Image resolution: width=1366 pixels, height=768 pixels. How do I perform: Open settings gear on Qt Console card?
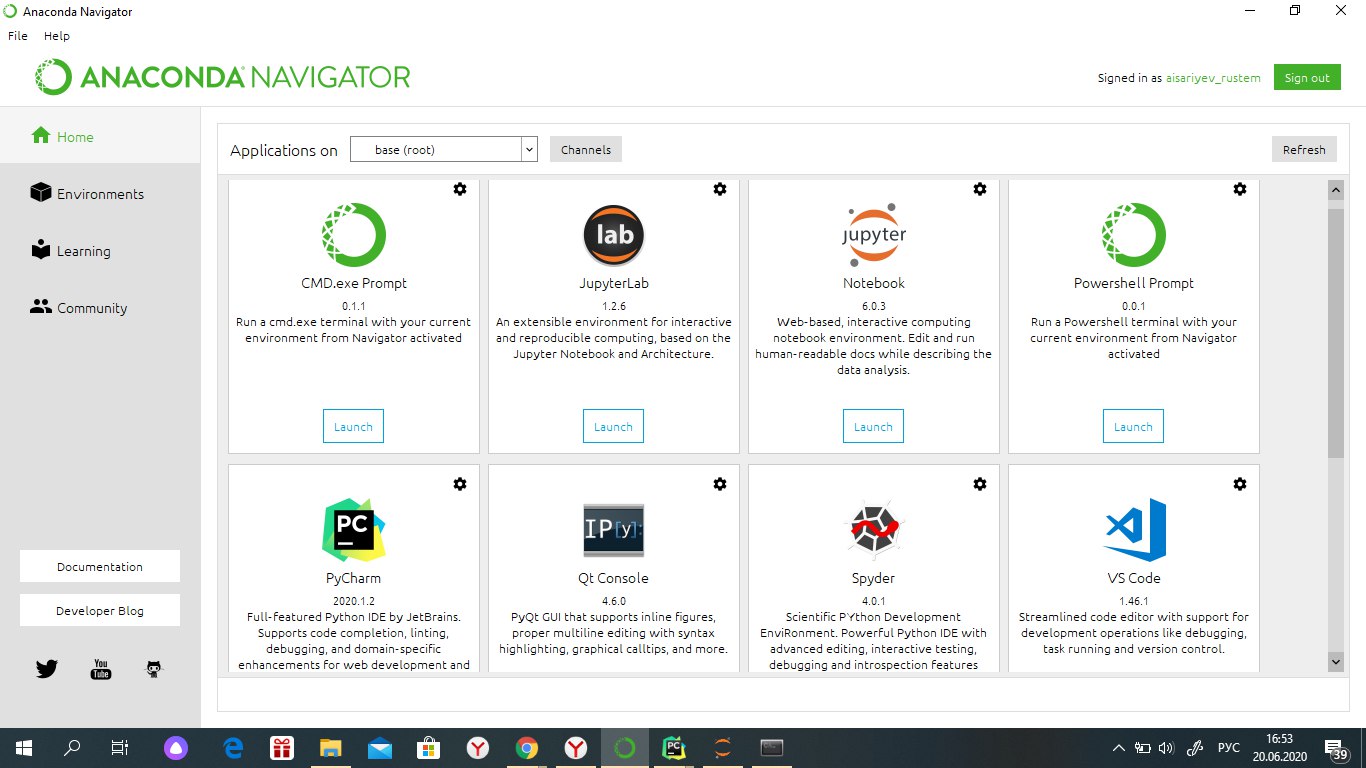tap(720, 484)
